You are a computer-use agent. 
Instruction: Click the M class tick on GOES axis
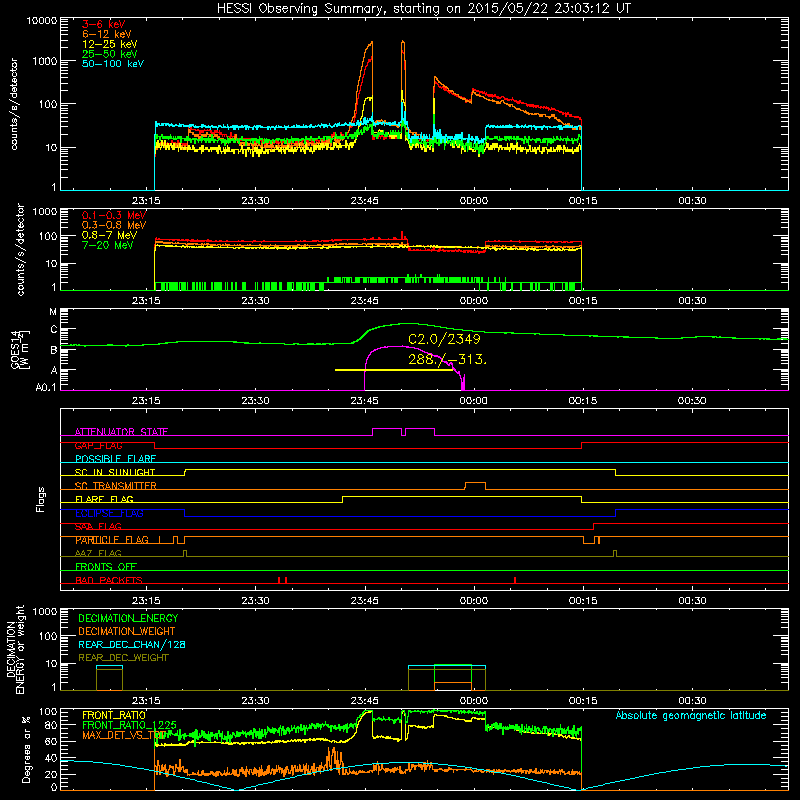point(53,312)
